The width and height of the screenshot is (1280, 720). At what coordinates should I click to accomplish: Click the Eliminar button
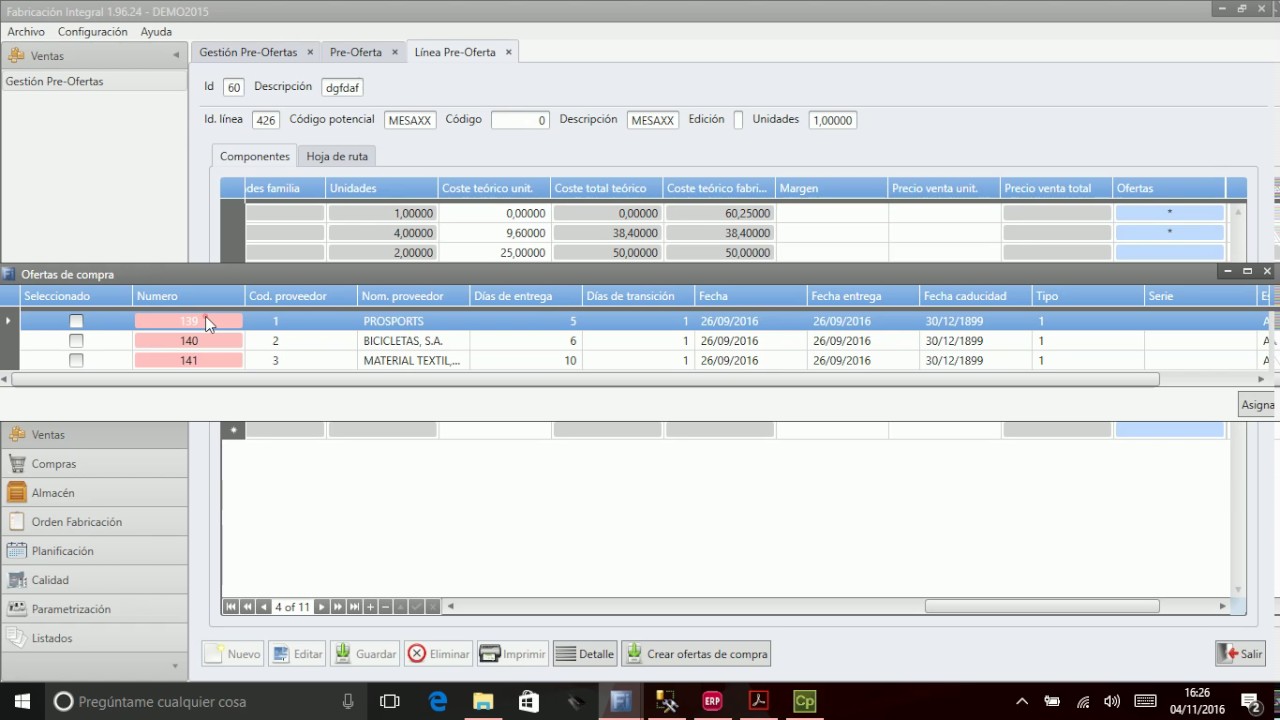tap(438, 654)
